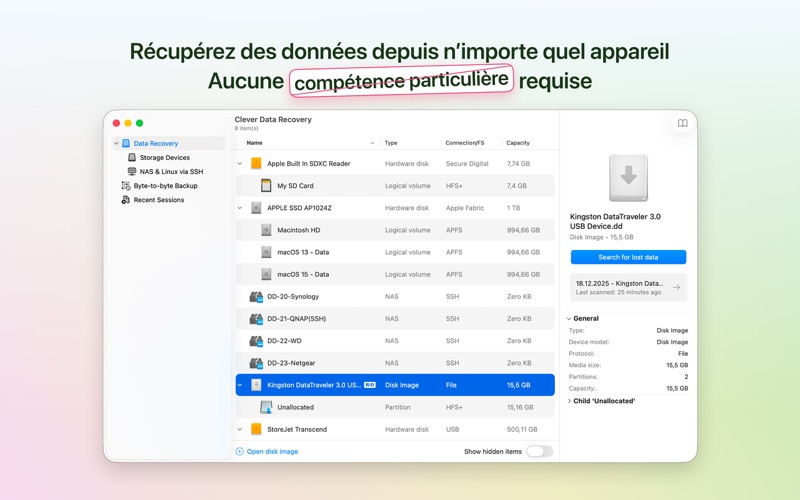Collapse the APPLE SSD AP1024Z row

[240, 208]
